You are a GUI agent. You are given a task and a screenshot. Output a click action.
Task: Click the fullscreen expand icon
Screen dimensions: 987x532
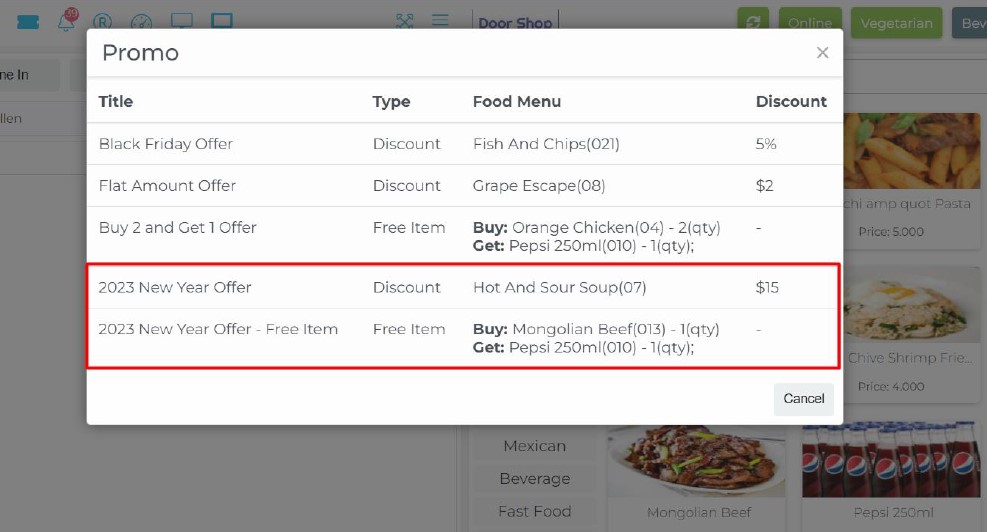click(x=404, y=21)
